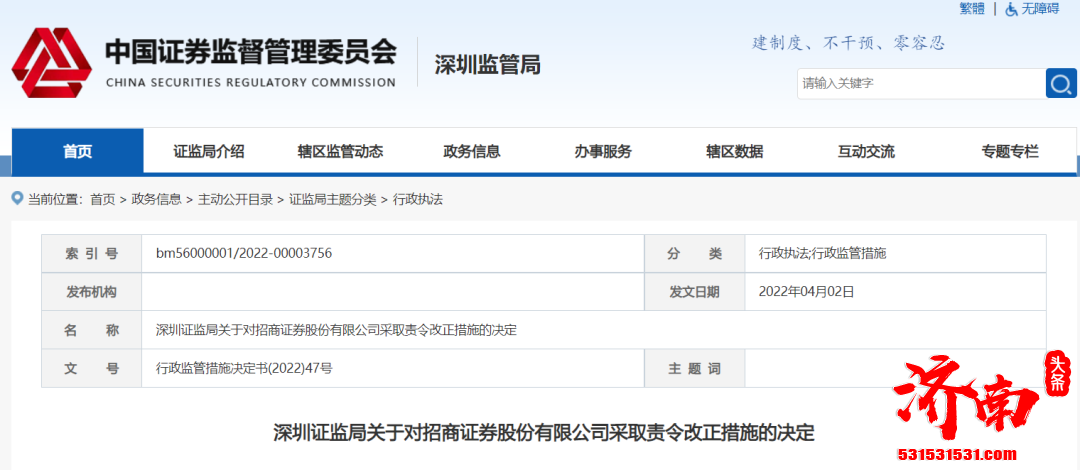Screen dimensions: 1080x470
Task: Open the 互动交流 menu item
Action: coord(866,152)
